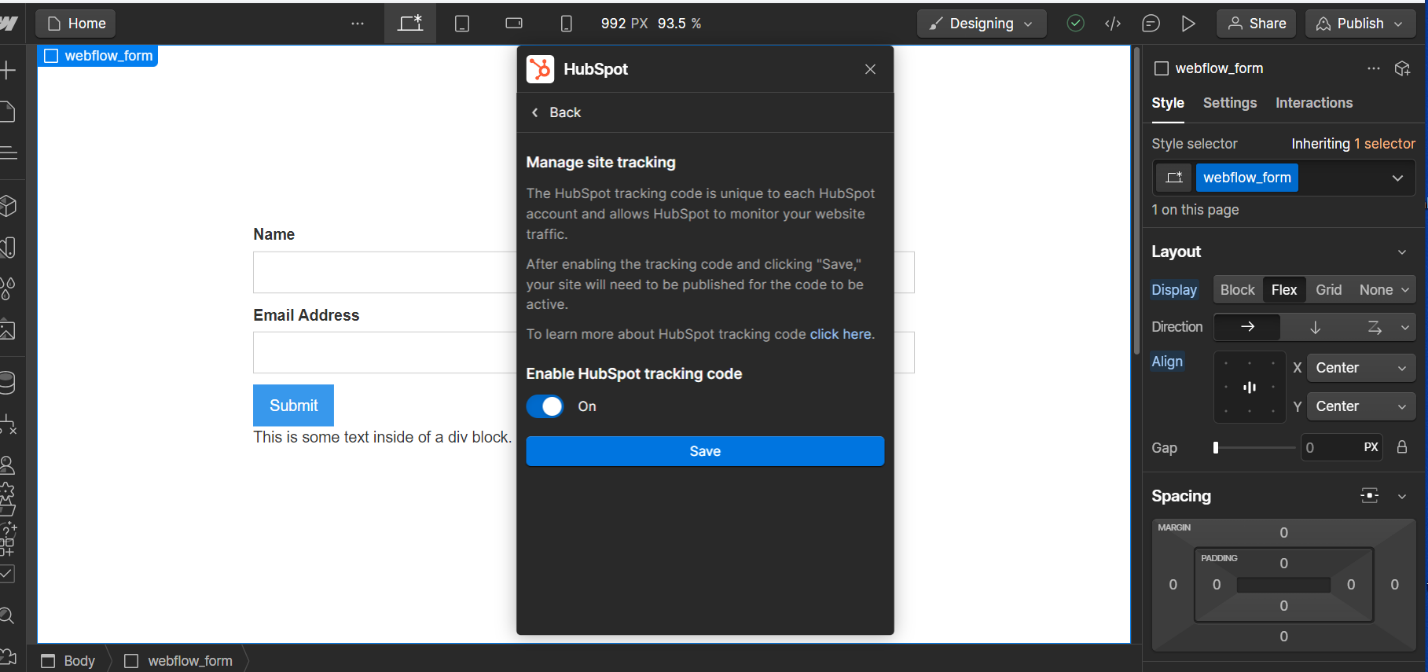Switch to mobile landscape breakpoint
Screen dimensions: 1428x672
click(514, 23)
